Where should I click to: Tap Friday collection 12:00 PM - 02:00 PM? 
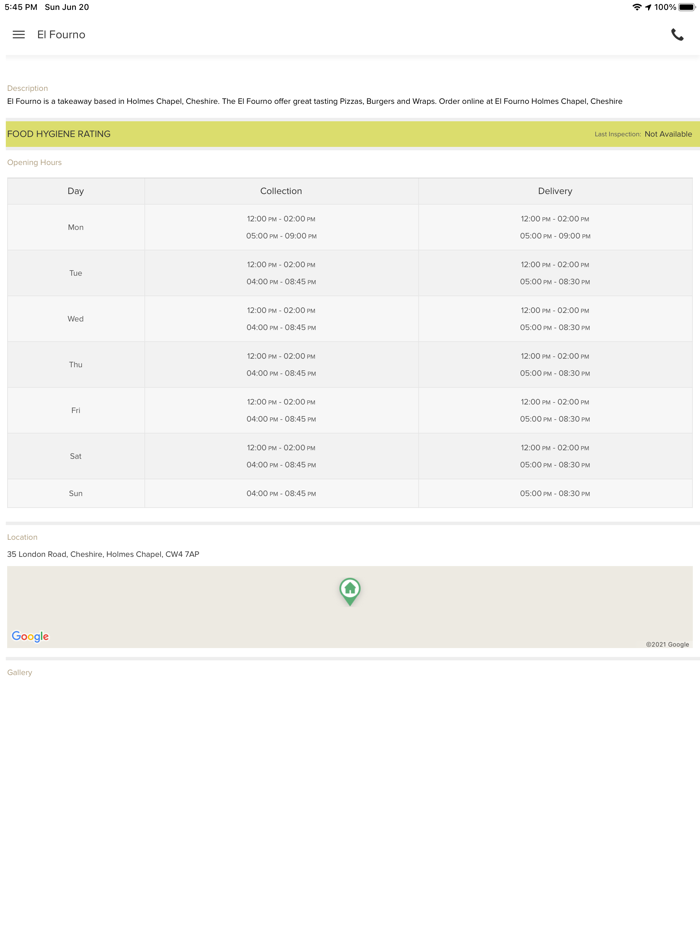[x=281, y=402]
